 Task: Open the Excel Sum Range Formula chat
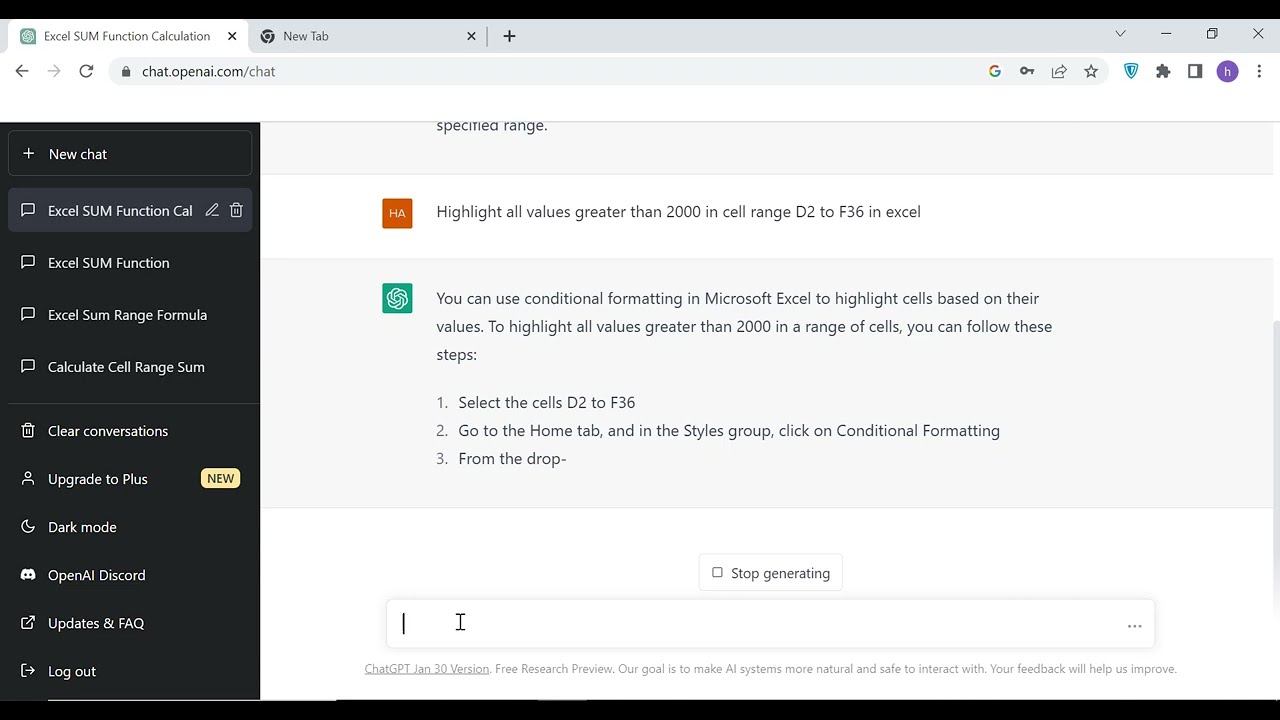point(130,315)
